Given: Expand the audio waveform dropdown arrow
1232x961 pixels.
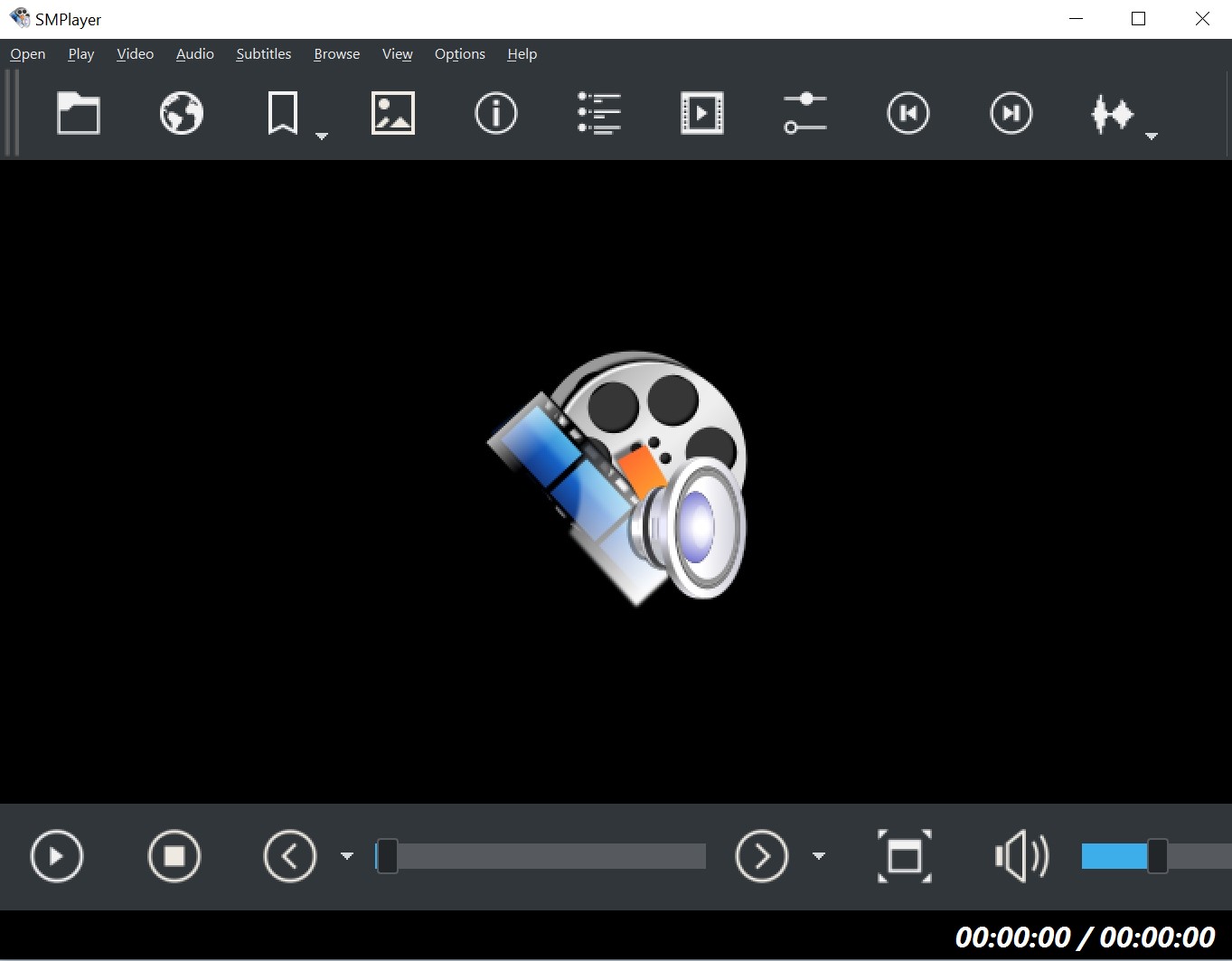Looking at the screenshot, I should click(x=1151, y=136).
